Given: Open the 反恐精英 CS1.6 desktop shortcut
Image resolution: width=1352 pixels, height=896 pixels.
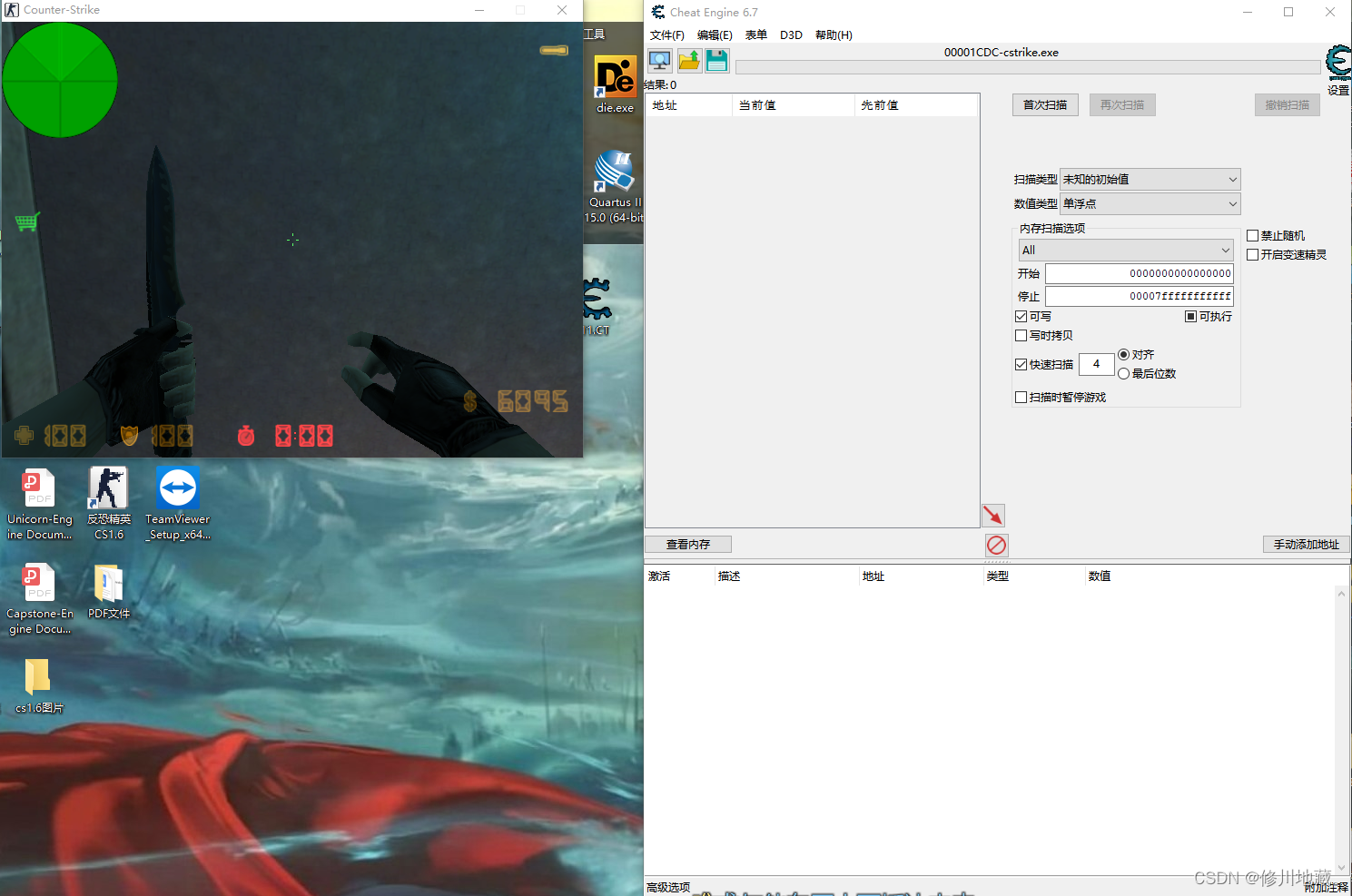Looking at the screenshot, I should tap(109, 505).
